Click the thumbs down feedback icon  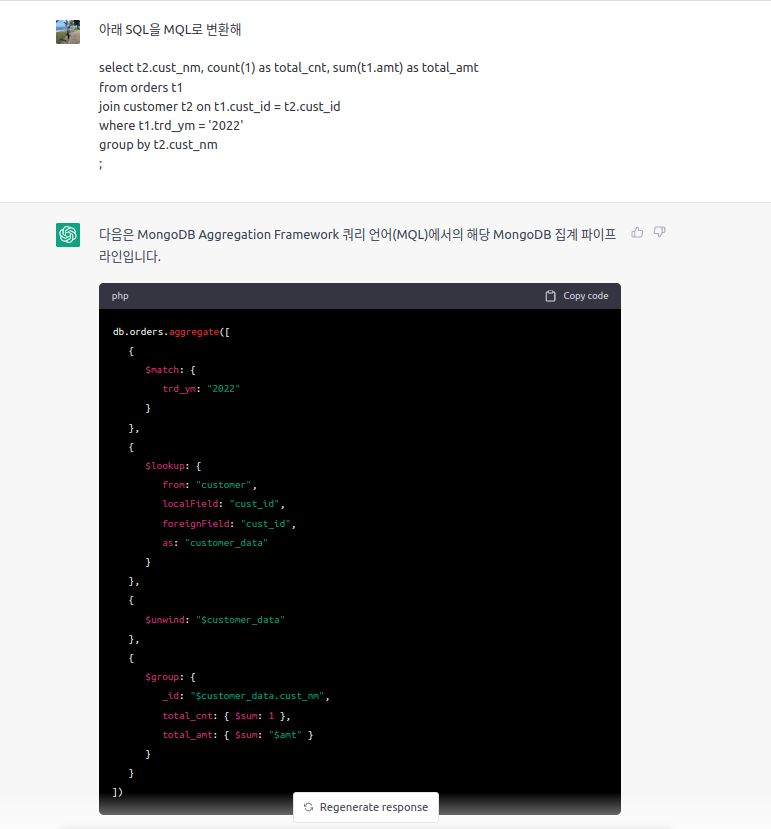(x=659, y=232)
